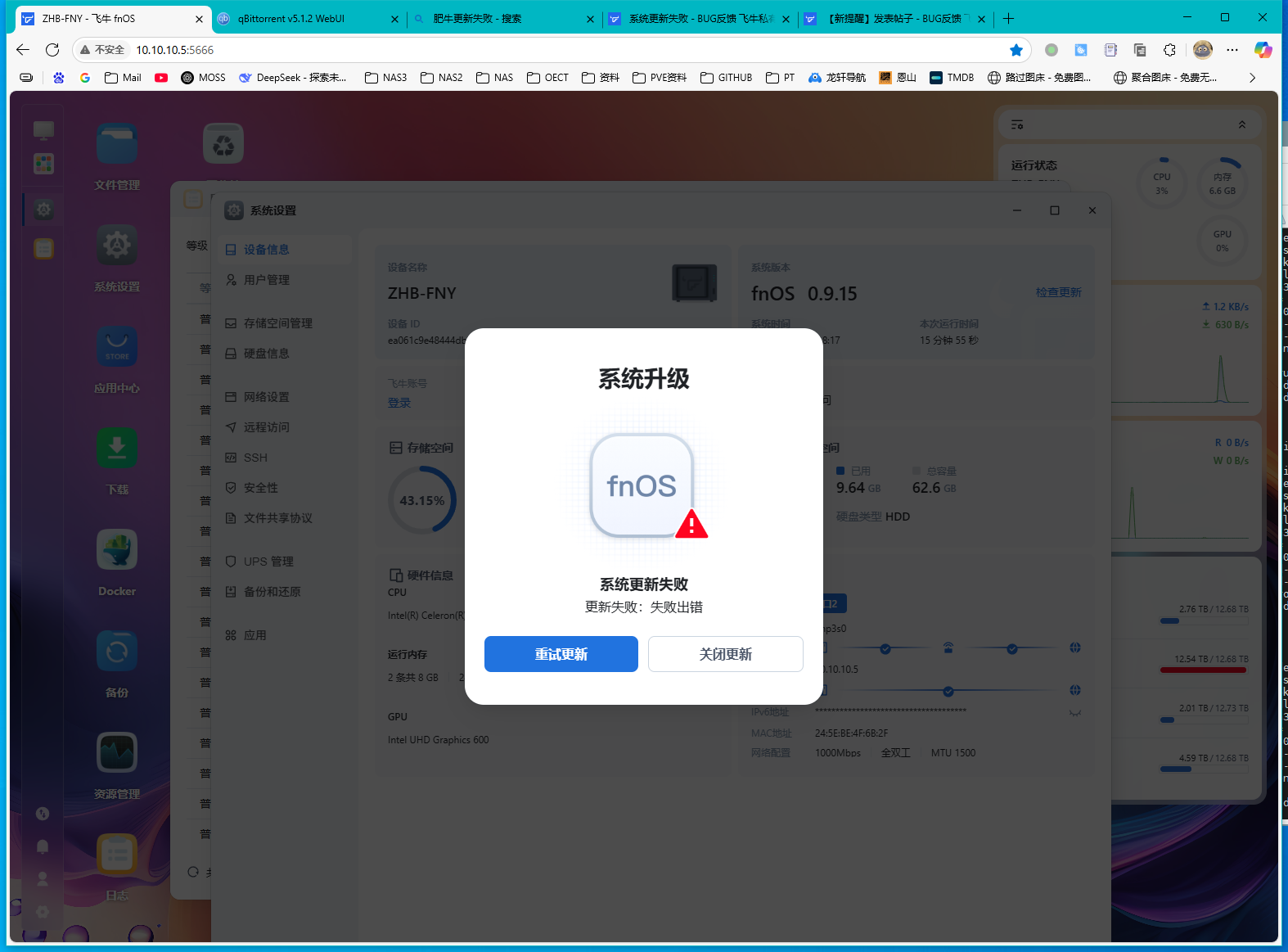
Task: Open the widget settings filter icon
Action: click(x=1017, y=124)
